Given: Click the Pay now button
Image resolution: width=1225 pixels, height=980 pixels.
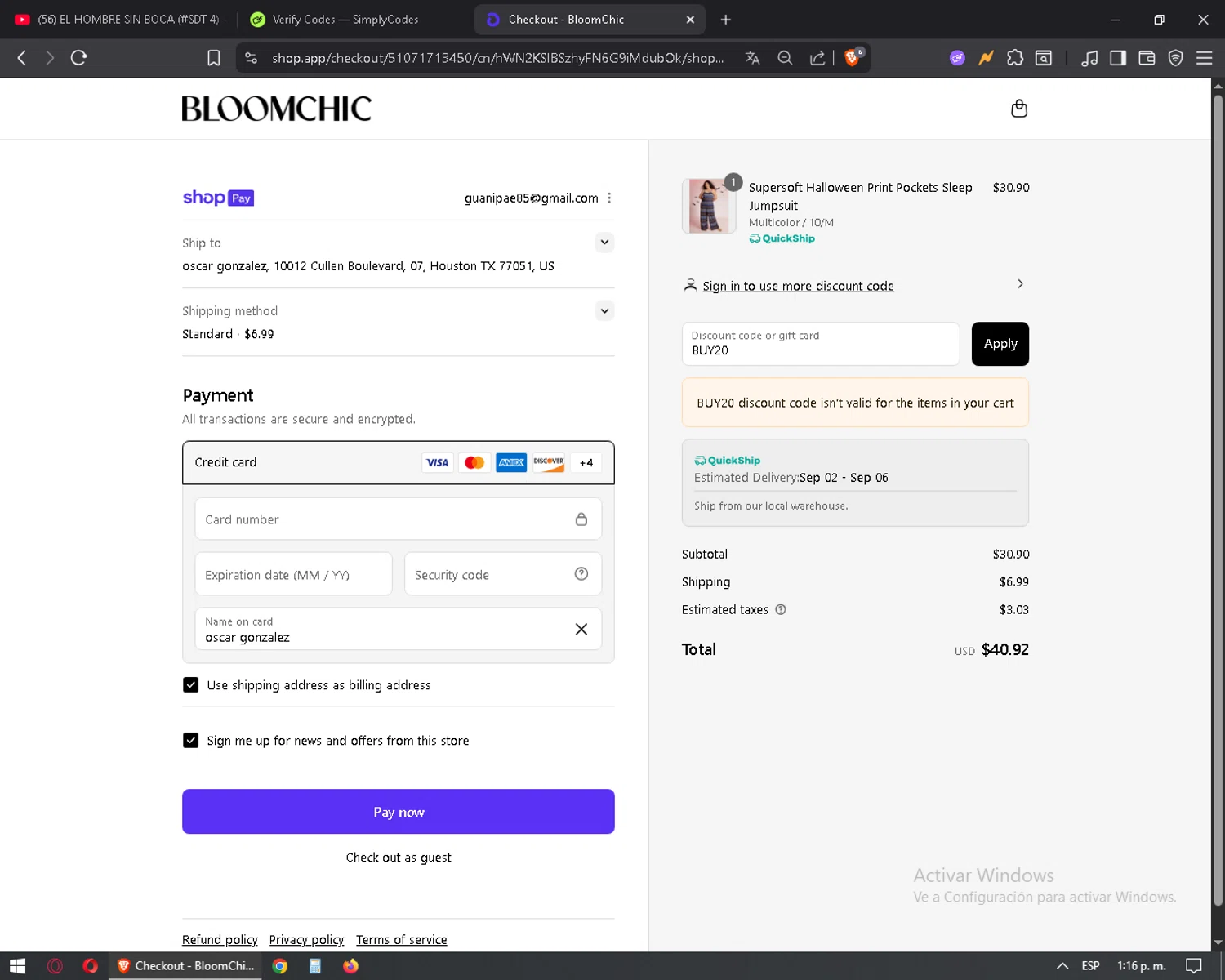Looking at the screenshot, I should pos(399,812).
